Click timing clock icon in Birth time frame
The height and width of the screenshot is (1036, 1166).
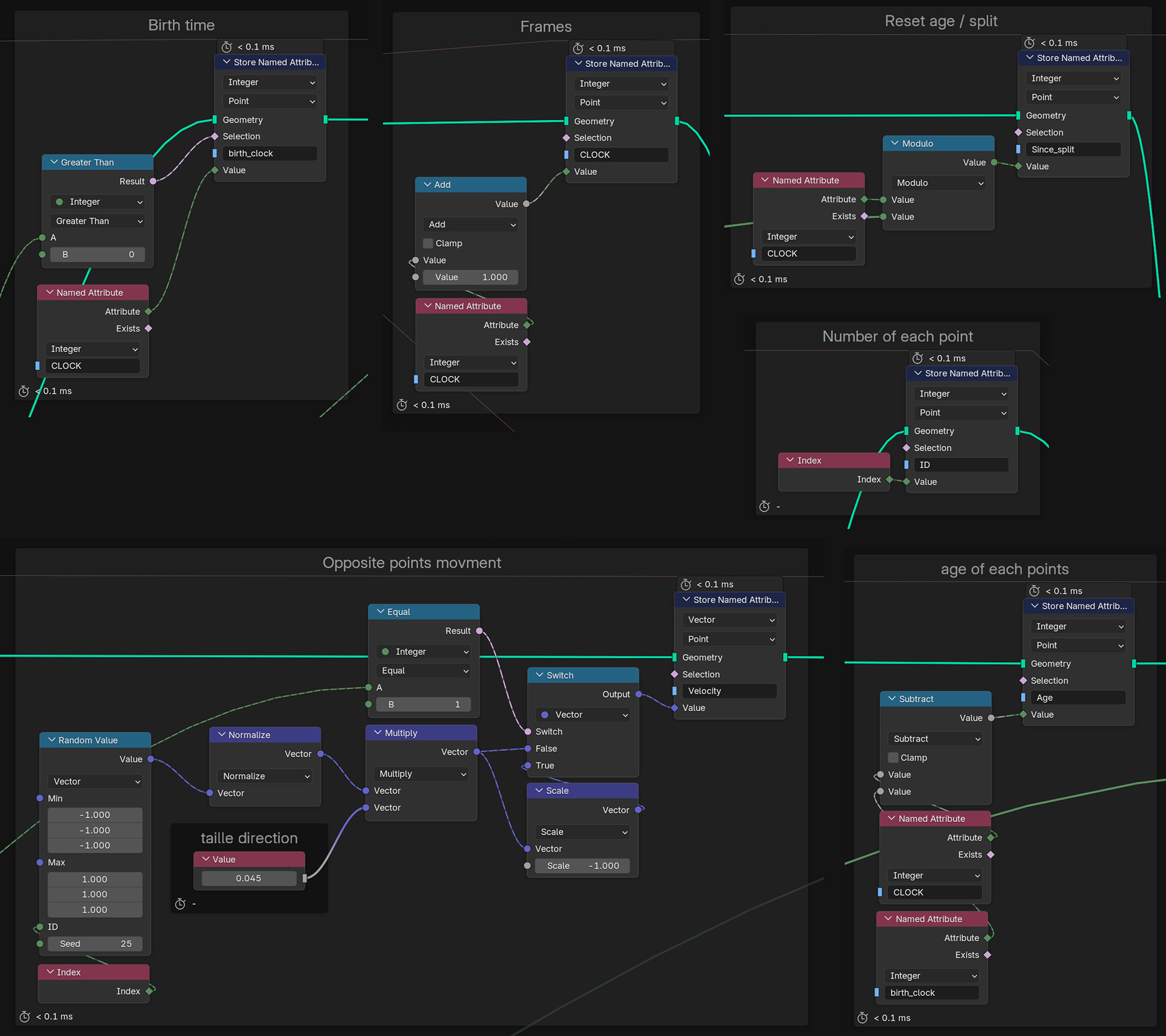tap(24, 391)
